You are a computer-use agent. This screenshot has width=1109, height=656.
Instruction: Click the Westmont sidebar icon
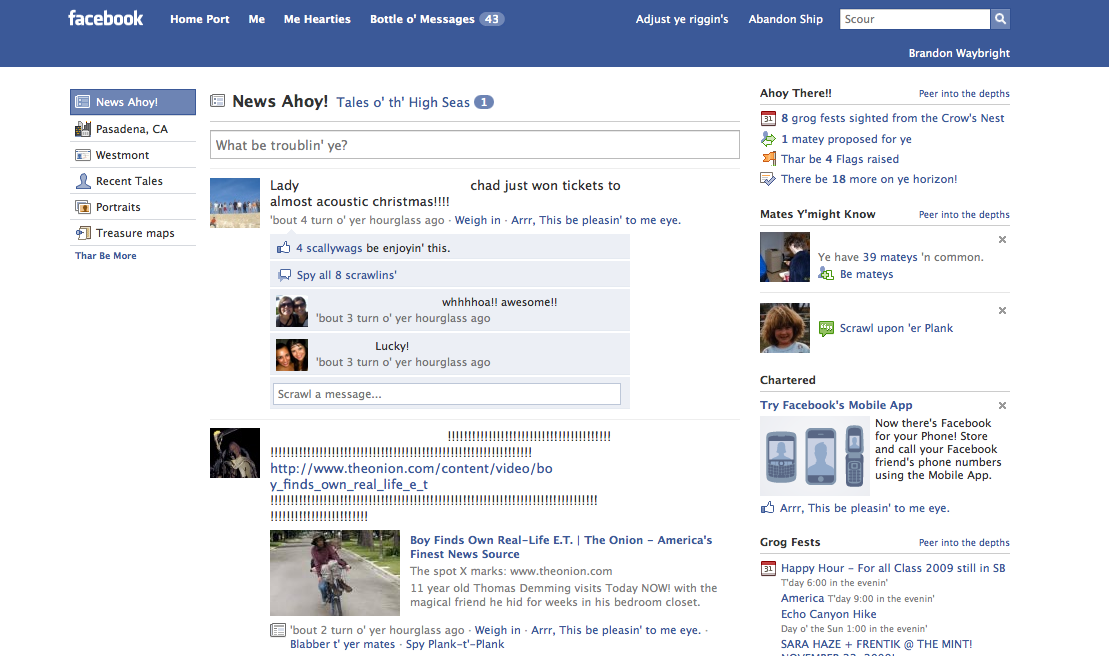point(83,155)
